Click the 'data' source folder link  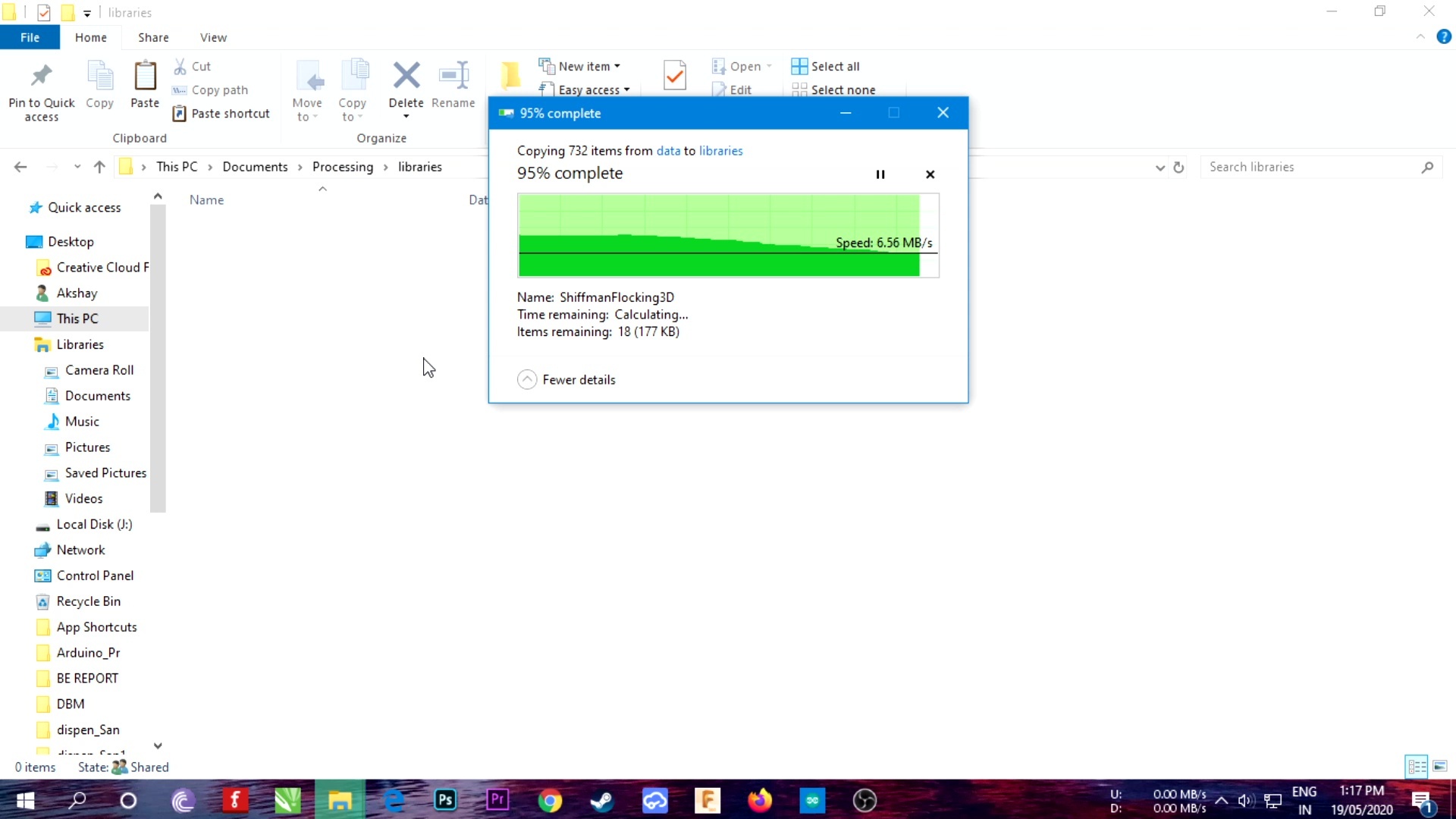click(x=668, y=151)
